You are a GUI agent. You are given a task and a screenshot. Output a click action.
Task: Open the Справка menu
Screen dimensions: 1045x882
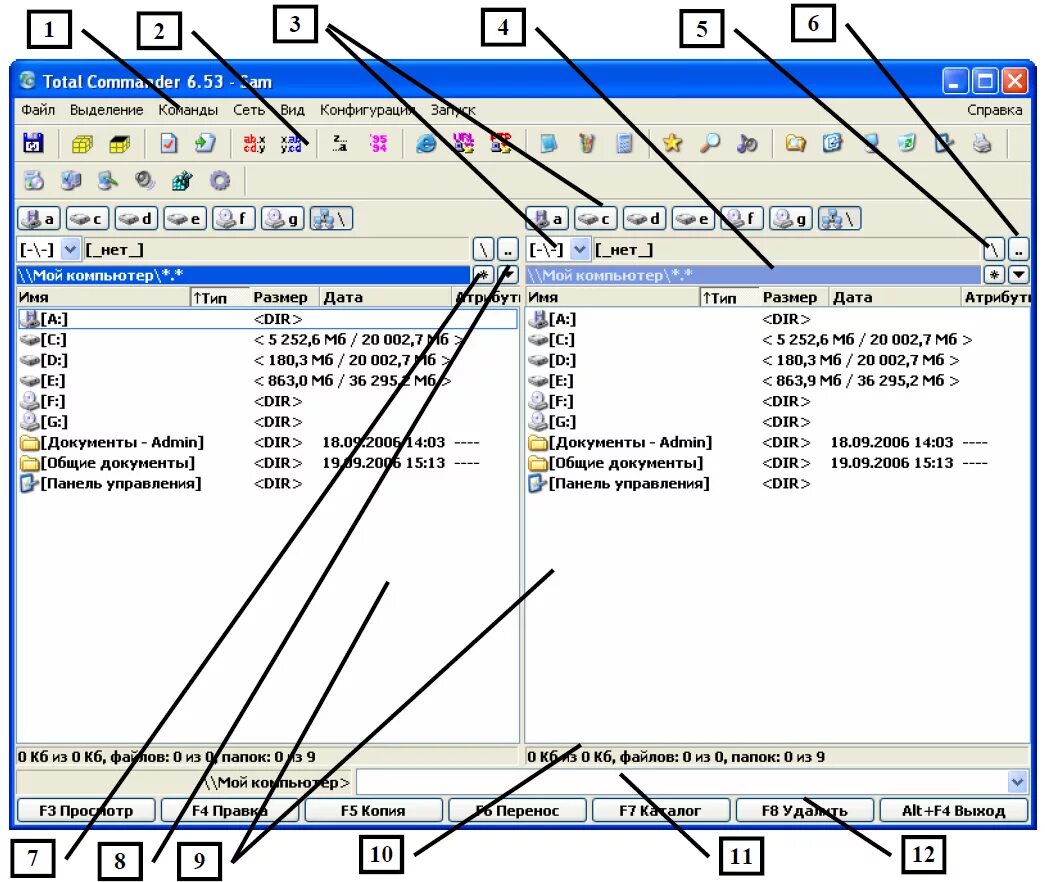(x=994, y=110)
